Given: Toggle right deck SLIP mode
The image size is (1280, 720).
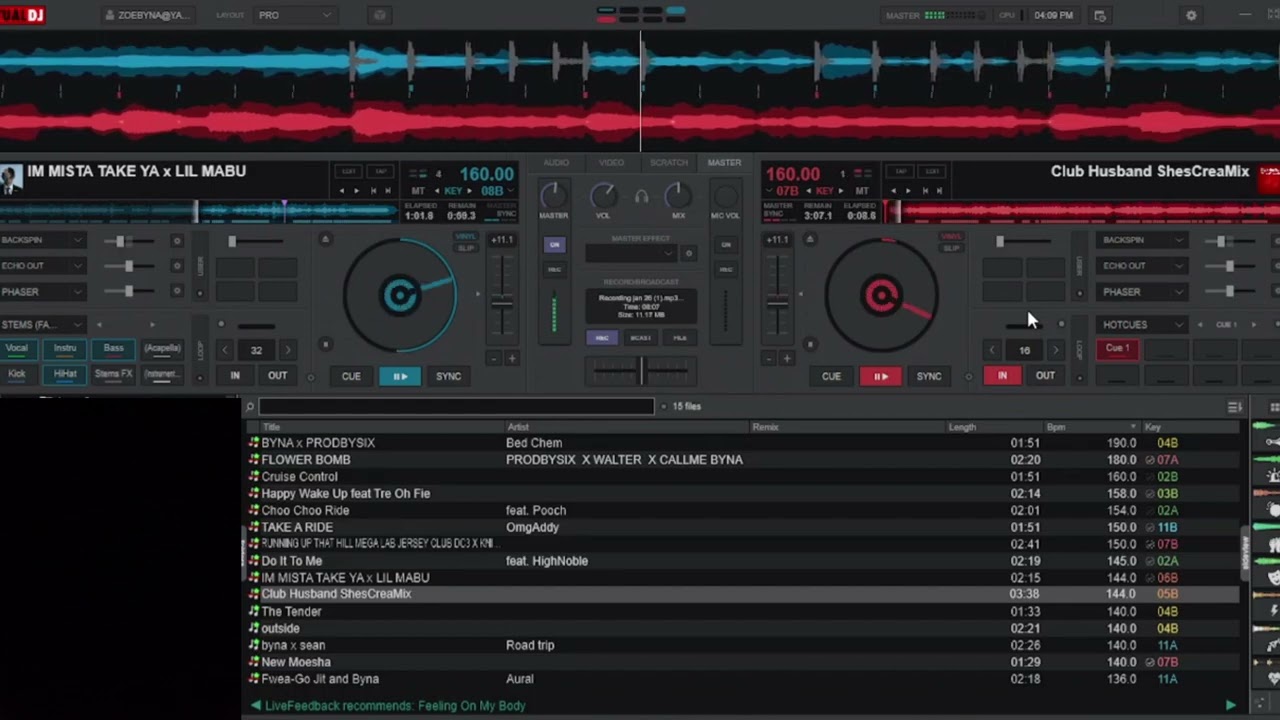Looking at the screenshot, I should [951, 247].
